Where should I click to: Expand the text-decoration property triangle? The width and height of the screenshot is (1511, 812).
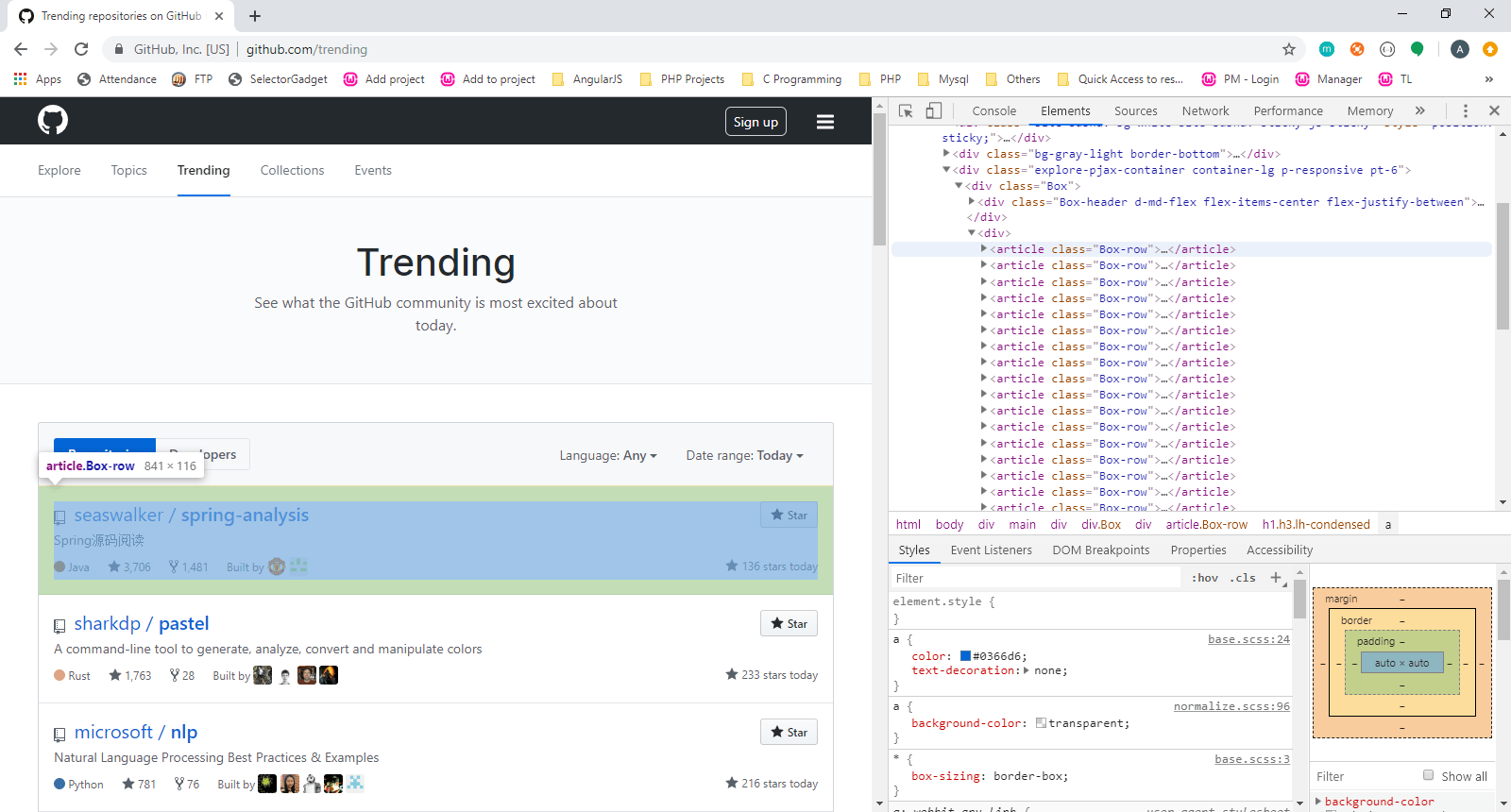[1027, 670]
